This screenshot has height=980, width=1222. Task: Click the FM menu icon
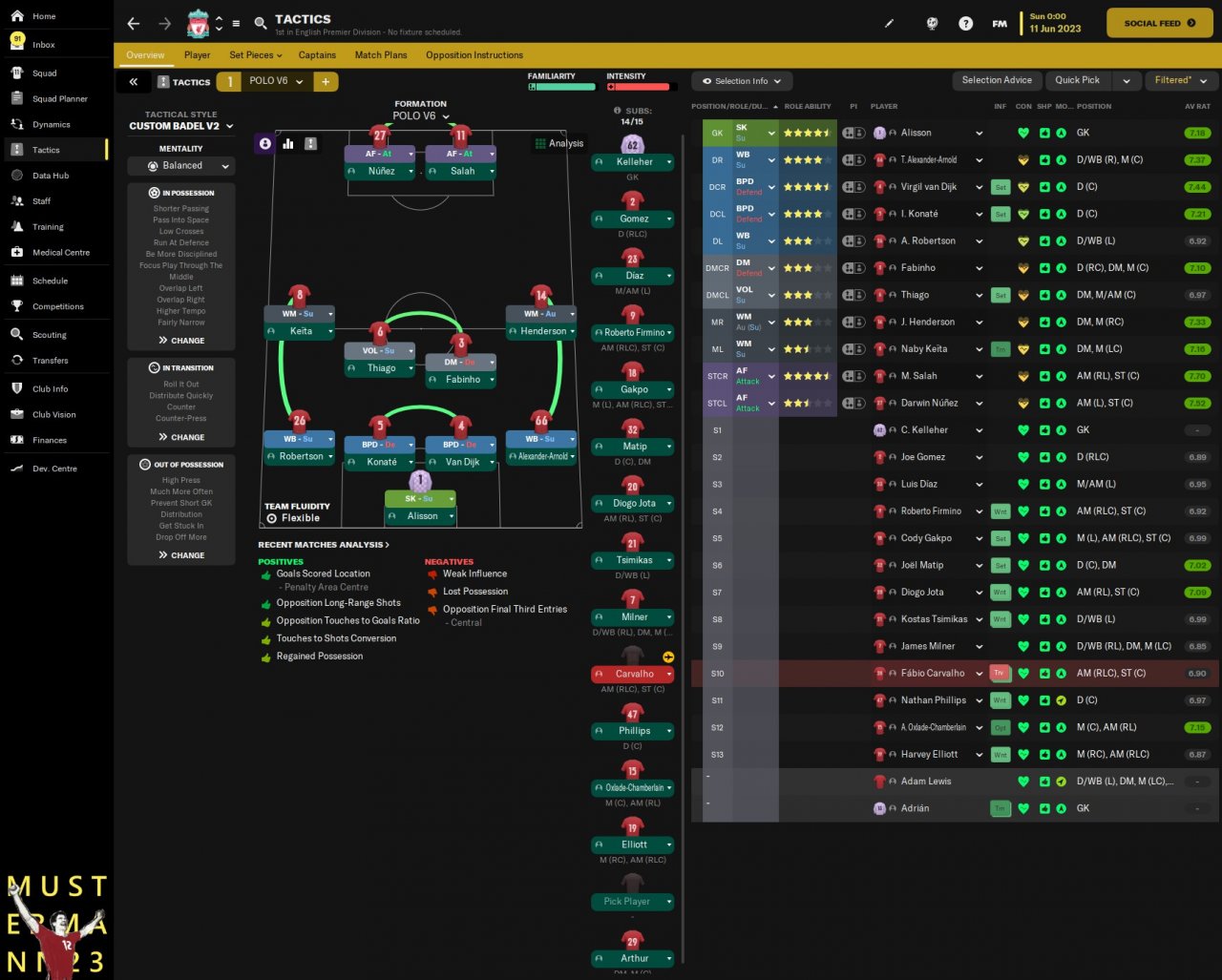pos(1000,24)
